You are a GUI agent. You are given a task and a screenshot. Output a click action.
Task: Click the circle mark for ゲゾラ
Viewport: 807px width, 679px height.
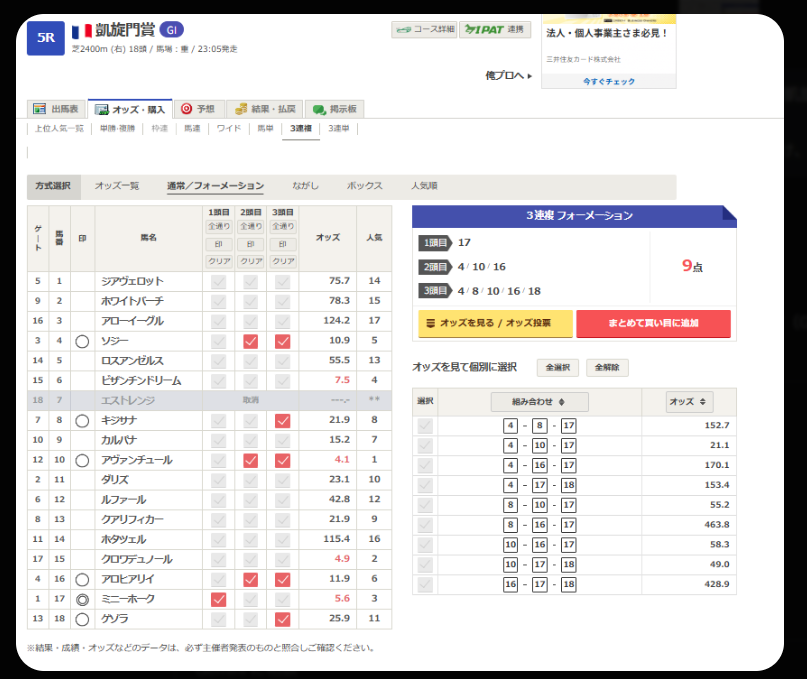82,619
